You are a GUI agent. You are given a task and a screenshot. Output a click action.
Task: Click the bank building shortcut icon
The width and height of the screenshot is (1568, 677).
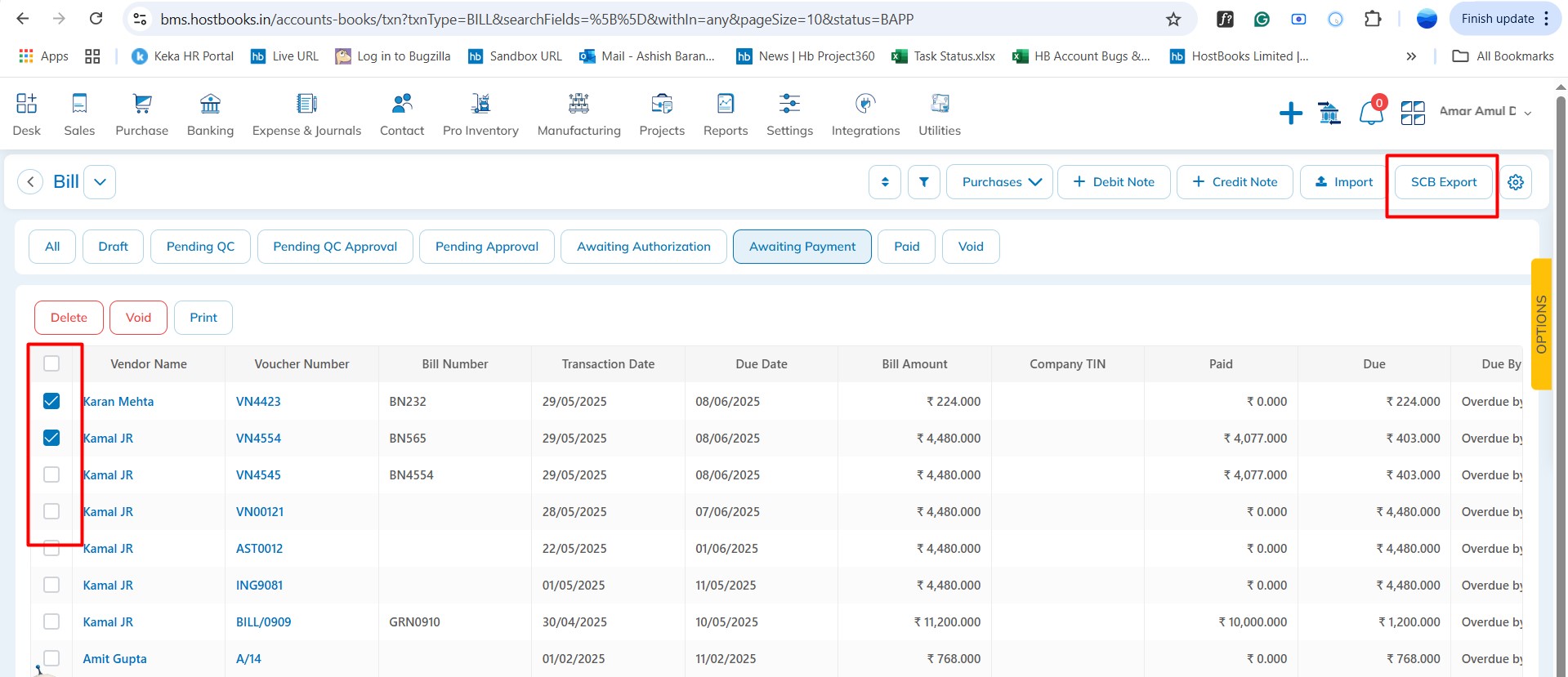point(1329,113)
